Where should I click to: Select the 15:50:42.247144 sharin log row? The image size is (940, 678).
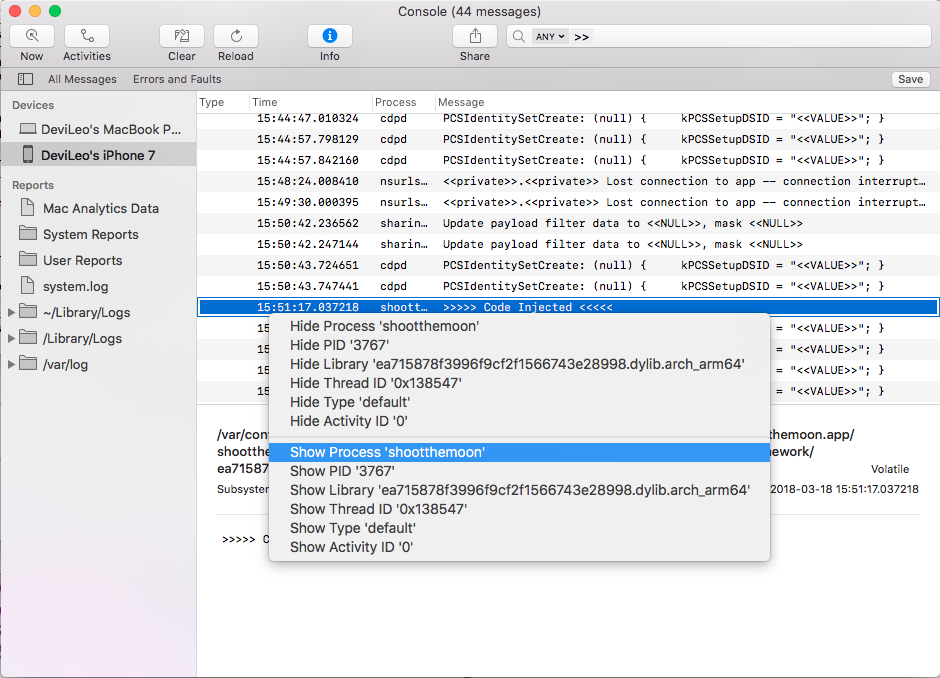pos(568,244)
